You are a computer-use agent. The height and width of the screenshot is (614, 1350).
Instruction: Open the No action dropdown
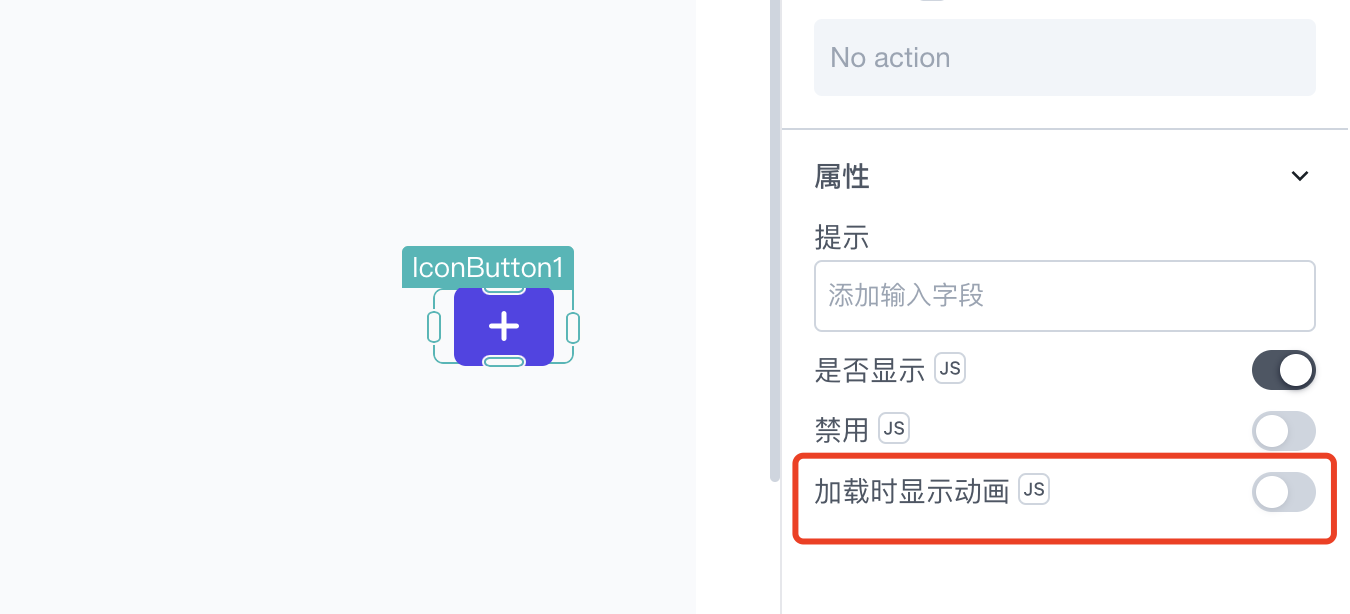[x=1065, y=58]
